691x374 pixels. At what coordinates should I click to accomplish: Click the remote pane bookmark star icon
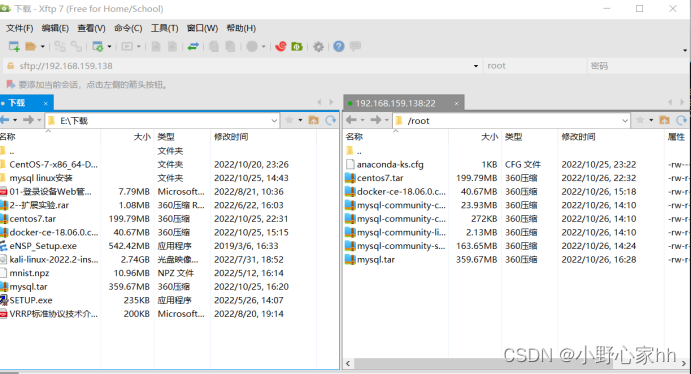click(x=640, y=120)
